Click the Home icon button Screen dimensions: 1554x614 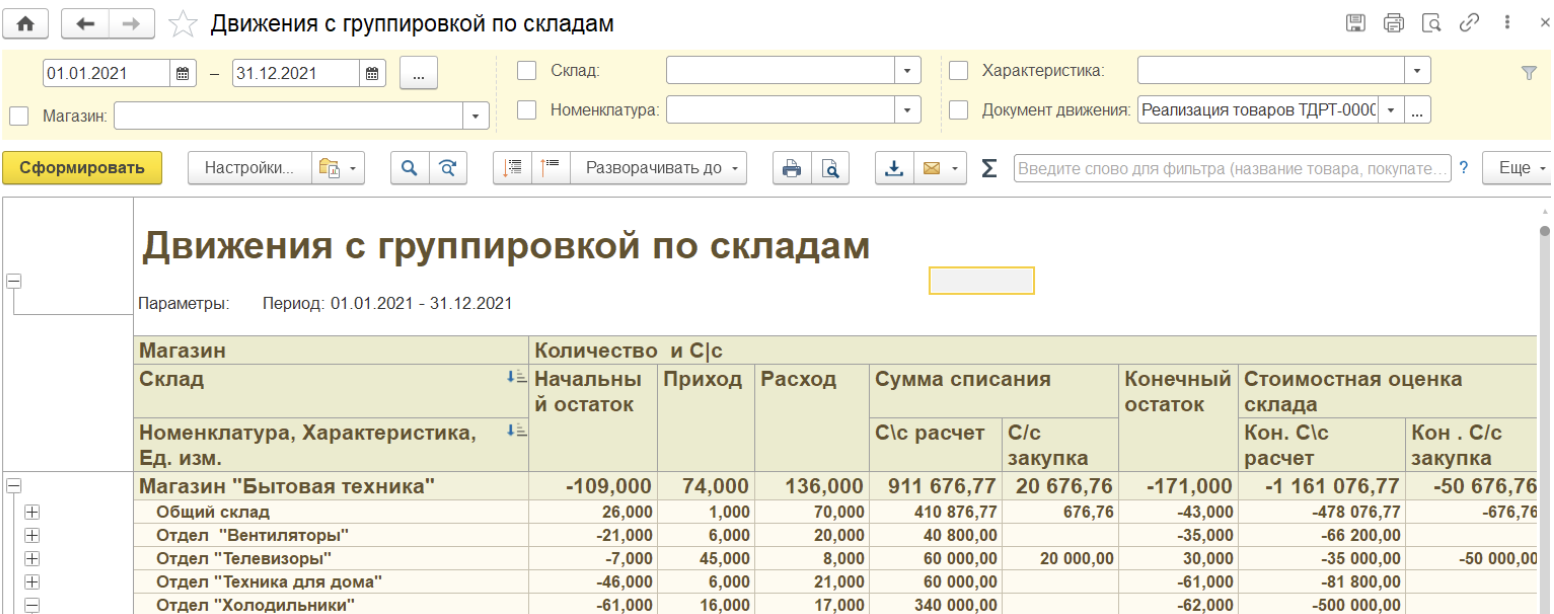tap(26, 23)
